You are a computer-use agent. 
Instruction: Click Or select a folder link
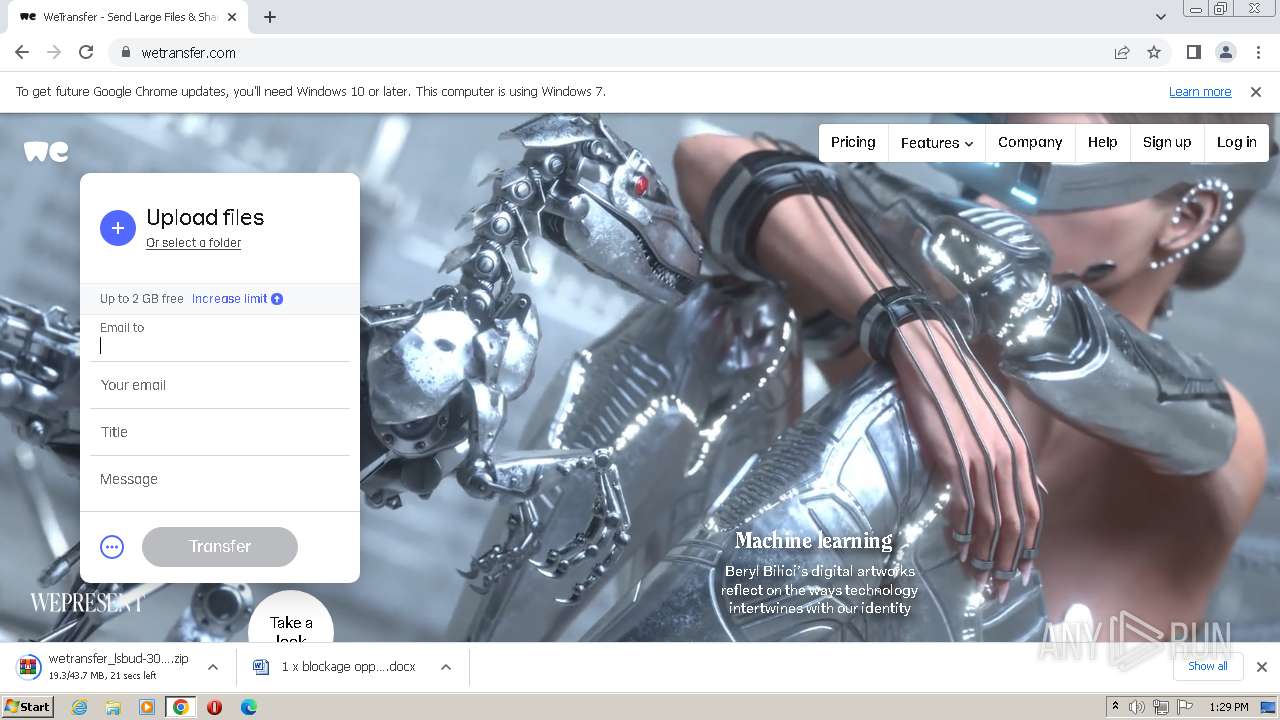point(194,243)
